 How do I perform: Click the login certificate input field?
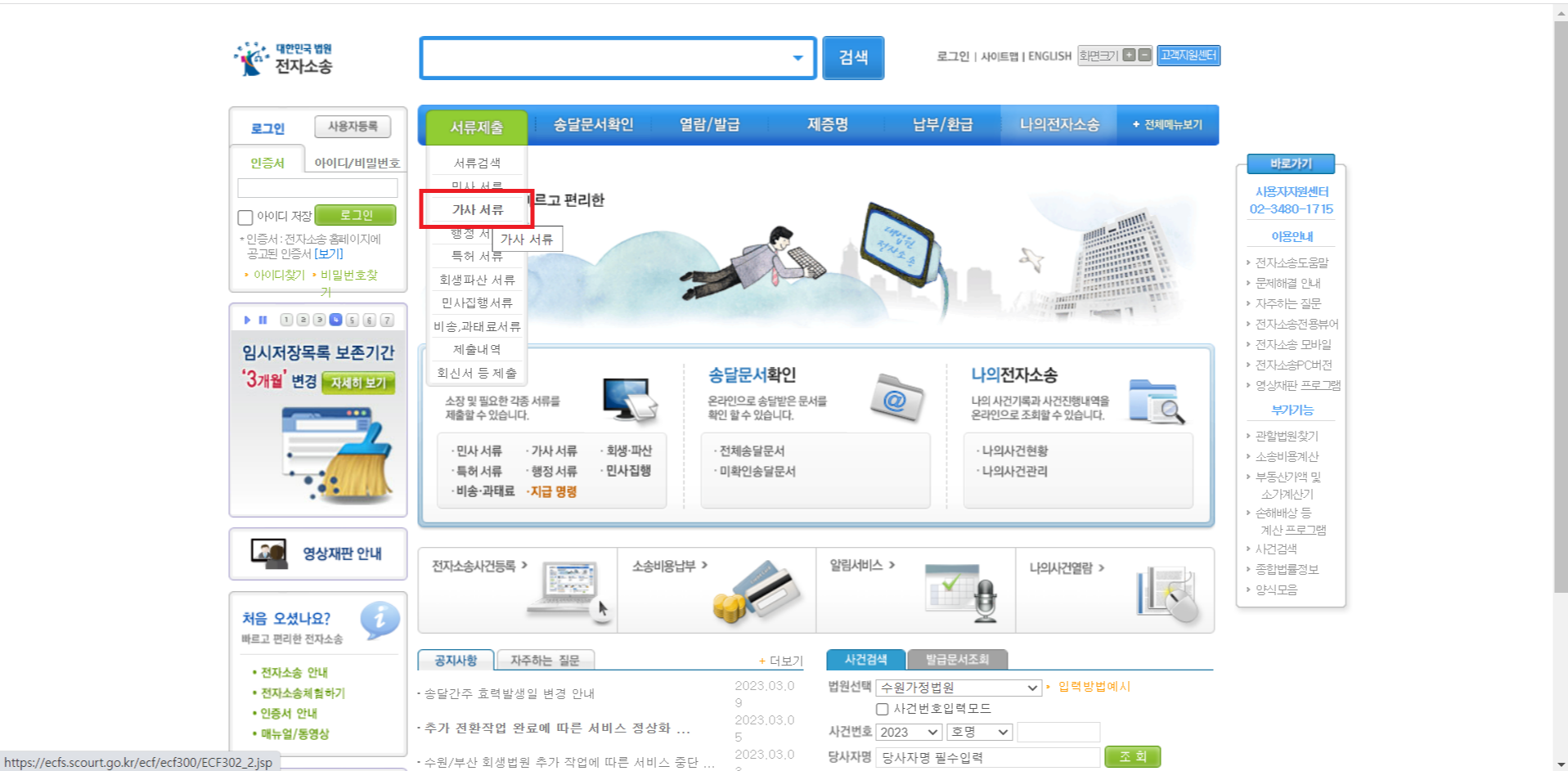[317, 188]
